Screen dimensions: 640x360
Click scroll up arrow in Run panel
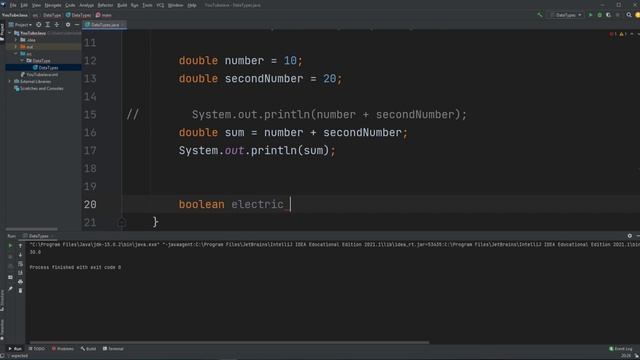click(20, 246)
